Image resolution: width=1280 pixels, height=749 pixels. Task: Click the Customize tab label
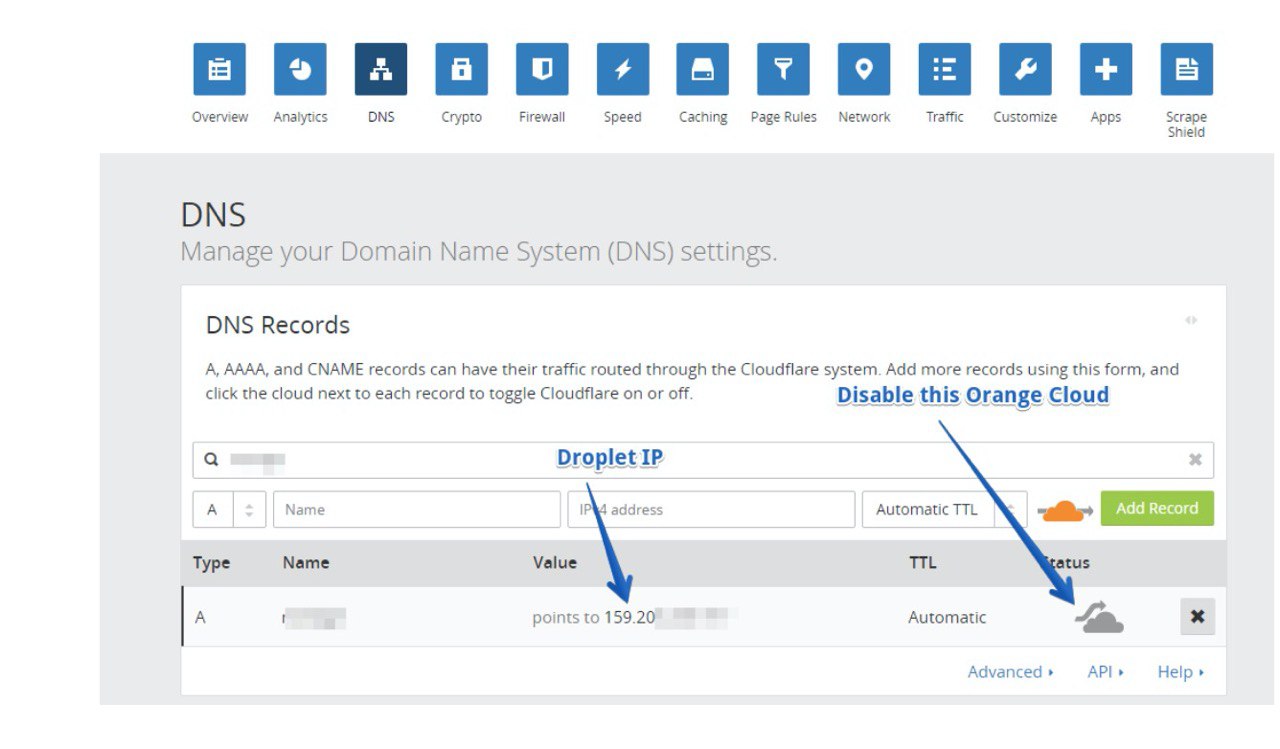(1025, 117)
